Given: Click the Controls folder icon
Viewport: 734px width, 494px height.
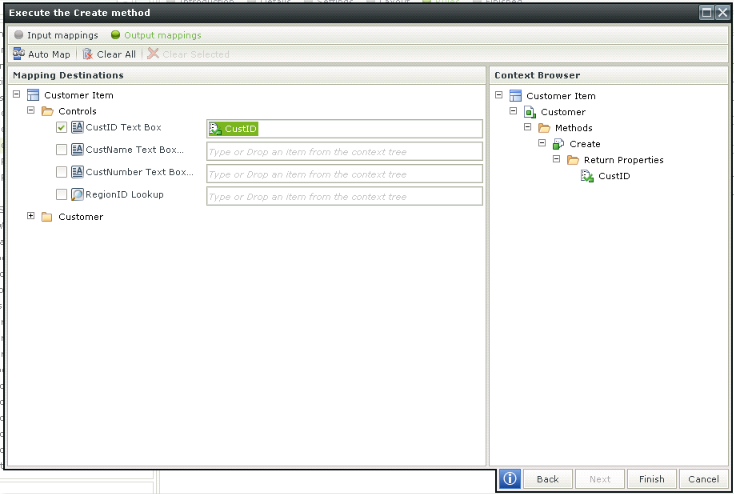Looking at the screenshot, I should pyautogui.click(x=47, y=111).
